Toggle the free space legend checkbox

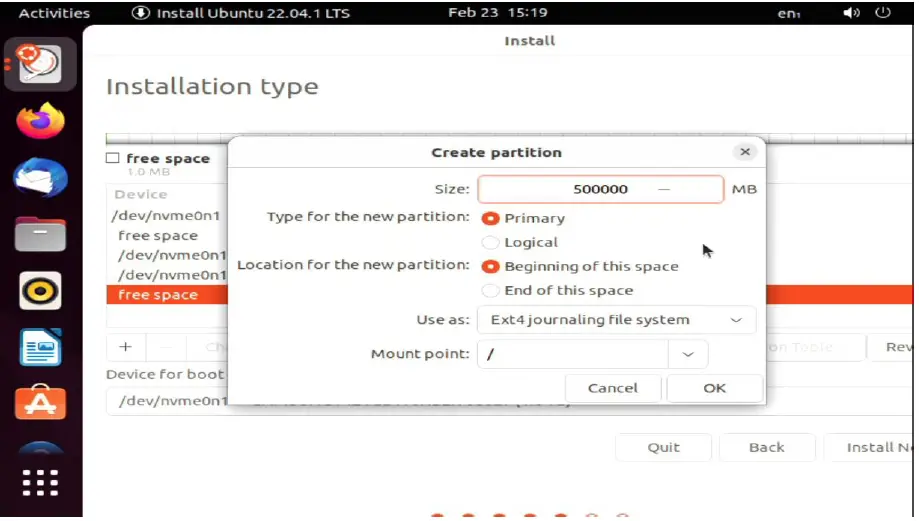(x=113, y=158)
